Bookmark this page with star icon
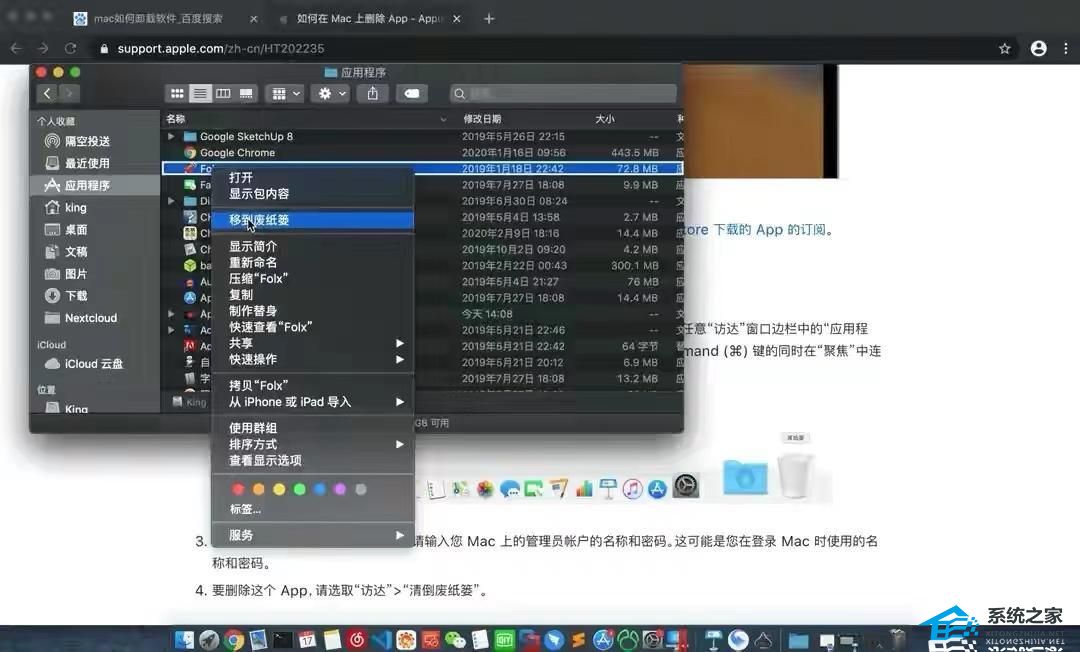1080x652 pixels. tap(1005, 48)
